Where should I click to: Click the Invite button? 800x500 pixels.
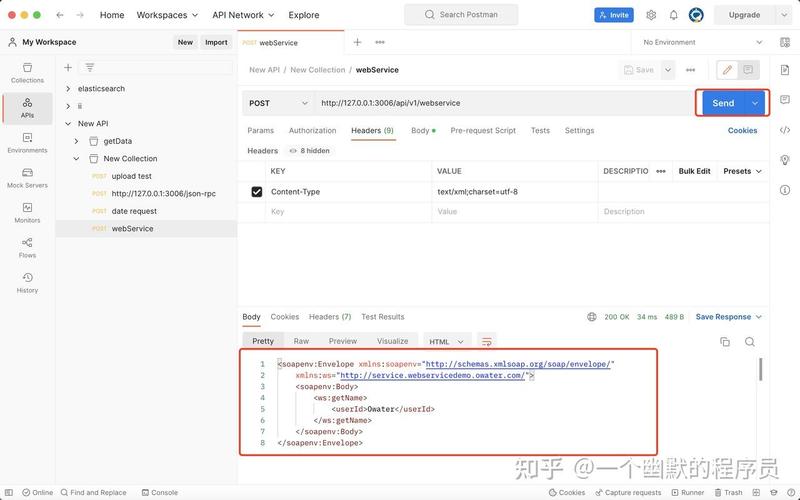614,15
